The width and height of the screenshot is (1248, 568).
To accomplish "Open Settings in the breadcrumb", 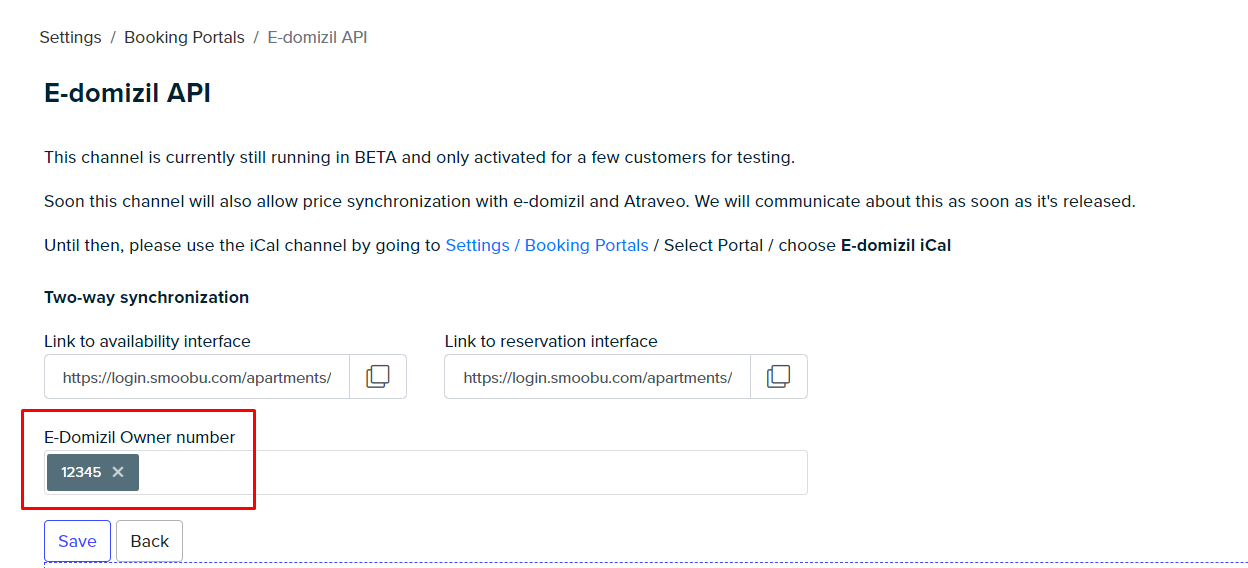I will coord(70,37).
